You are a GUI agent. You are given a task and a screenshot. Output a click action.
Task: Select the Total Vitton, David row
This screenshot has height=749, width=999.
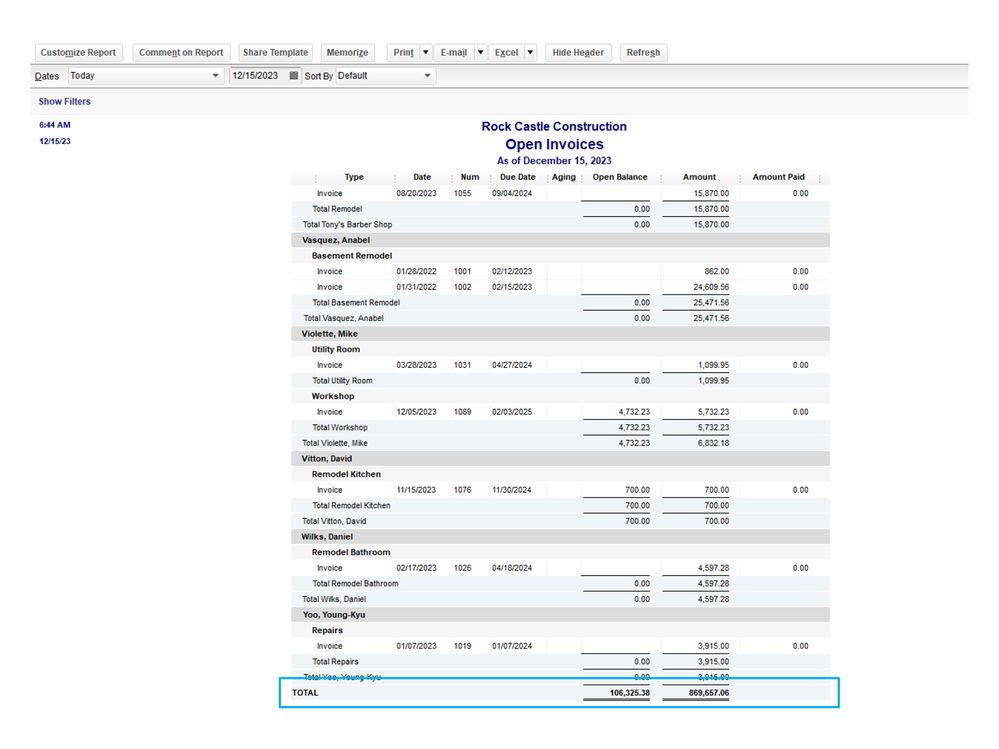pos(561,521)
